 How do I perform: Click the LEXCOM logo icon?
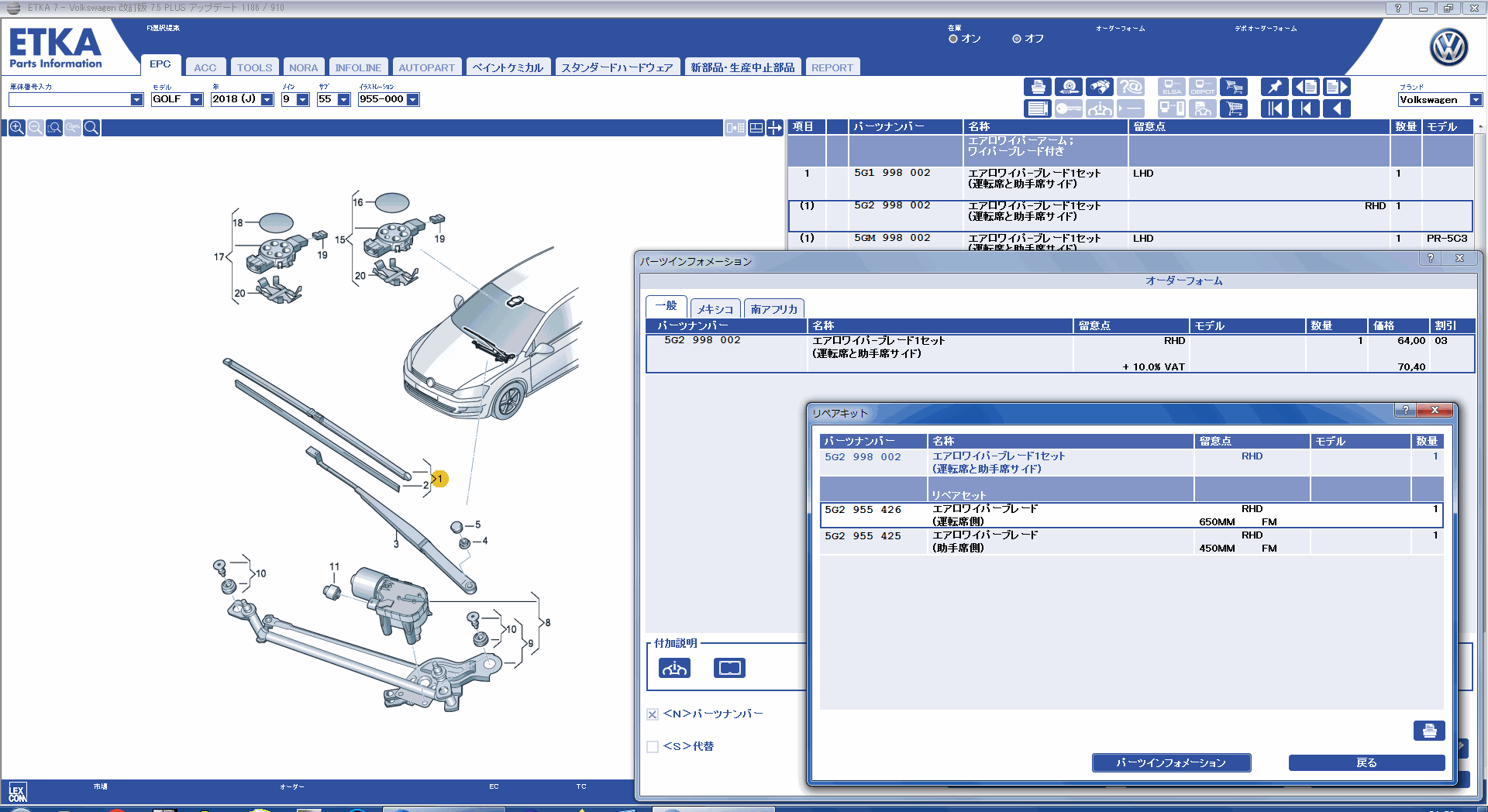(x=18, y=793)
